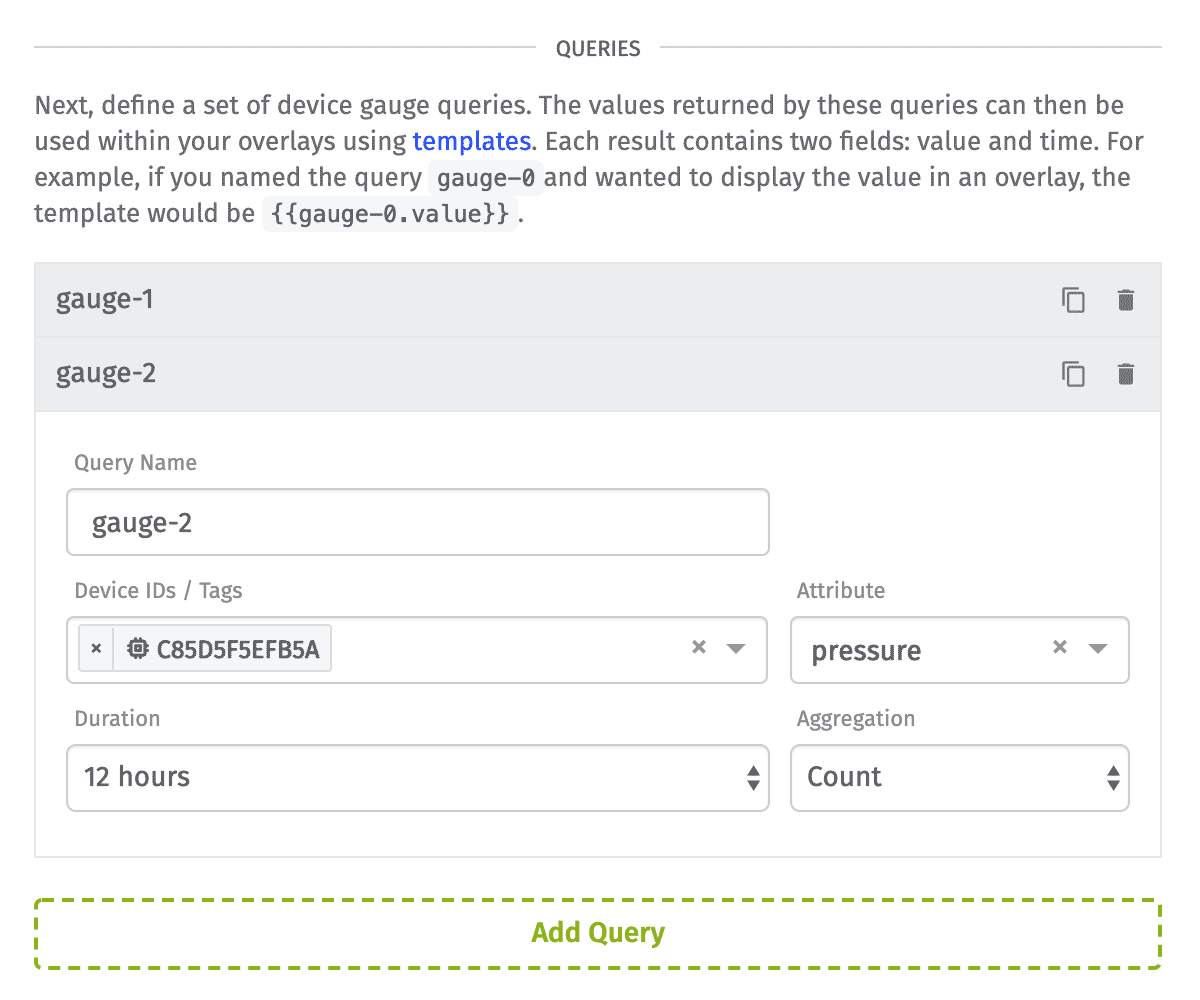The image size is (1200, 1000).
Task: Duplicate the gauge-1 query
Action: [x=1073, y=300]
